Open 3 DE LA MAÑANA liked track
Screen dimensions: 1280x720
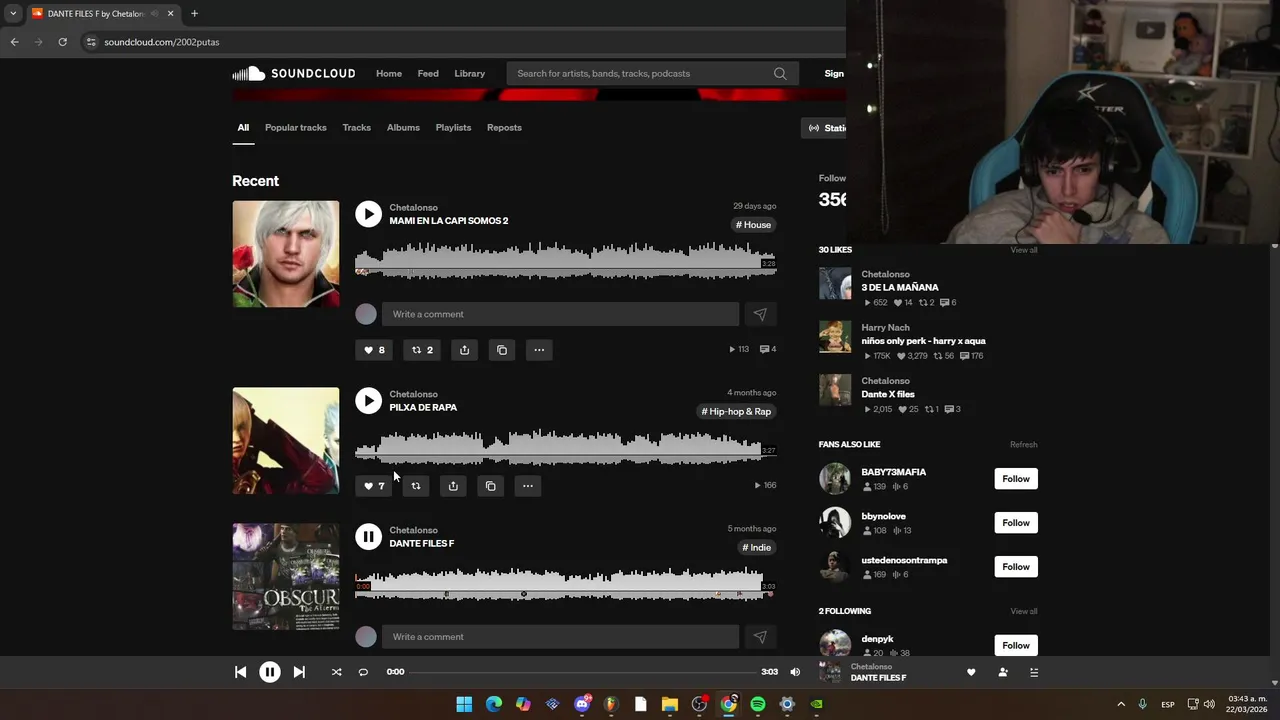pos(900,288)
